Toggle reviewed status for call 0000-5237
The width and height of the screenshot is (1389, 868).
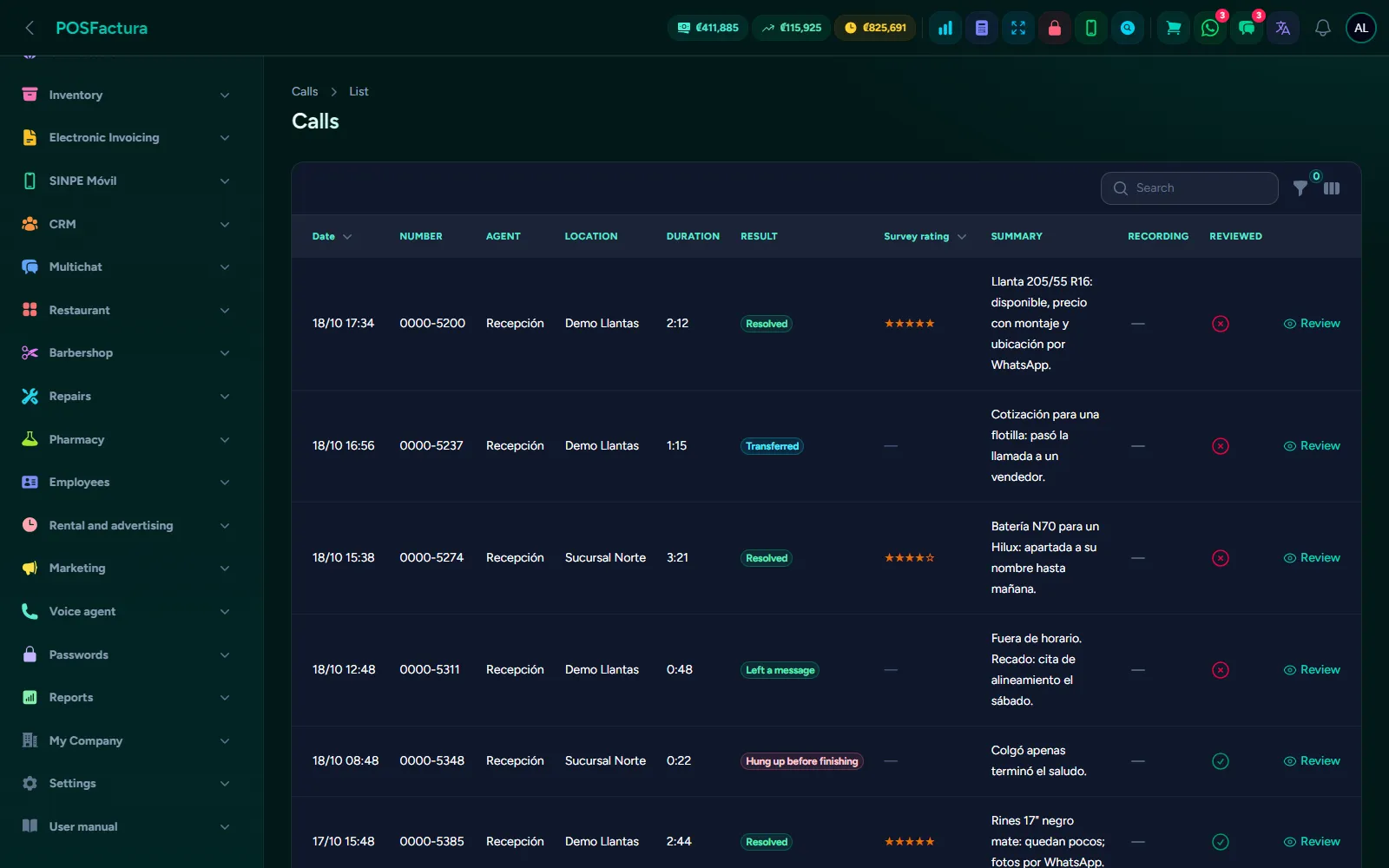click(x=1221, y=446)
